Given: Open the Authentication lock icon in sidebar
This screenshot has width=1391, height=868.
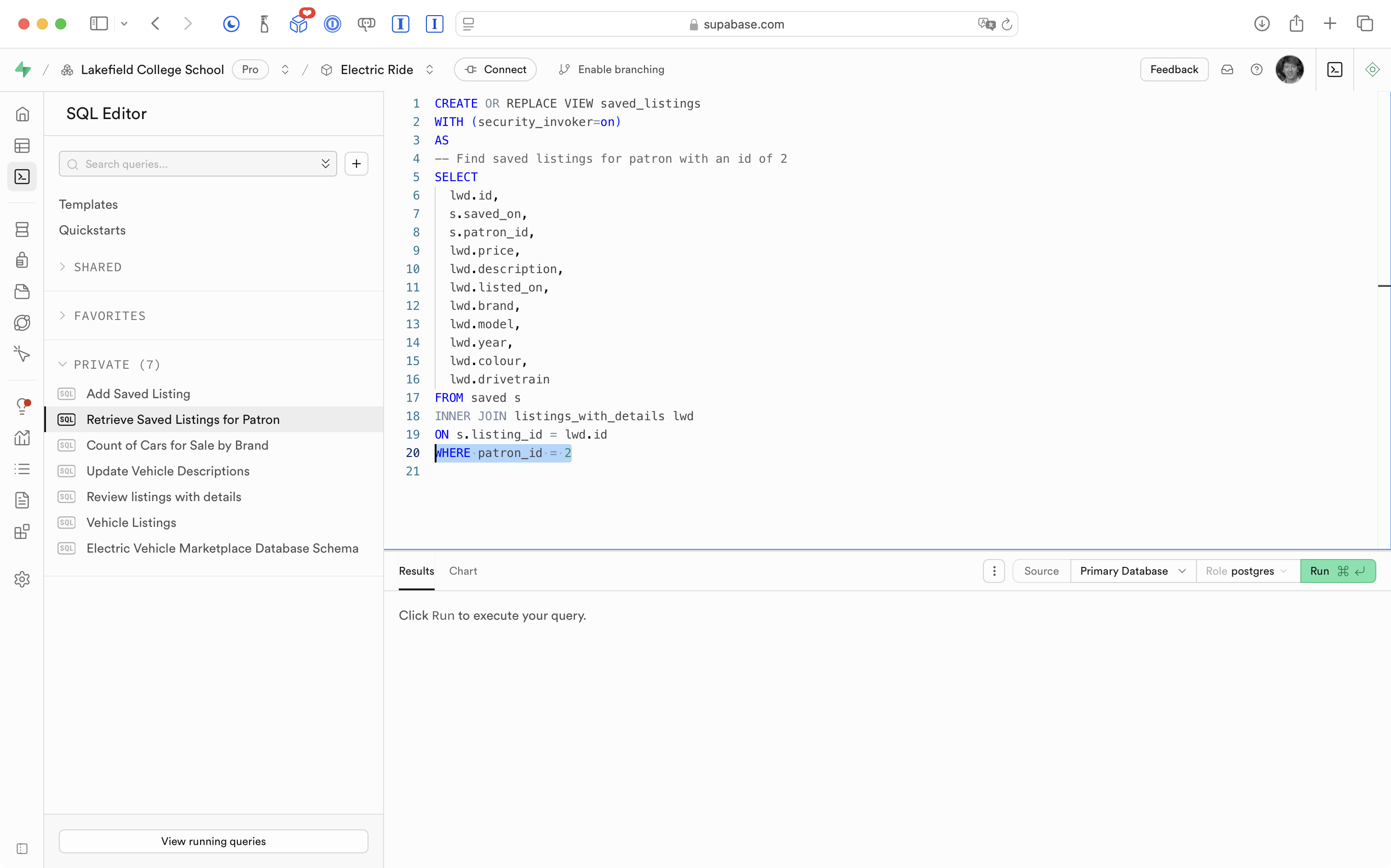Looking at the screenshot, I should coord(22,260).
